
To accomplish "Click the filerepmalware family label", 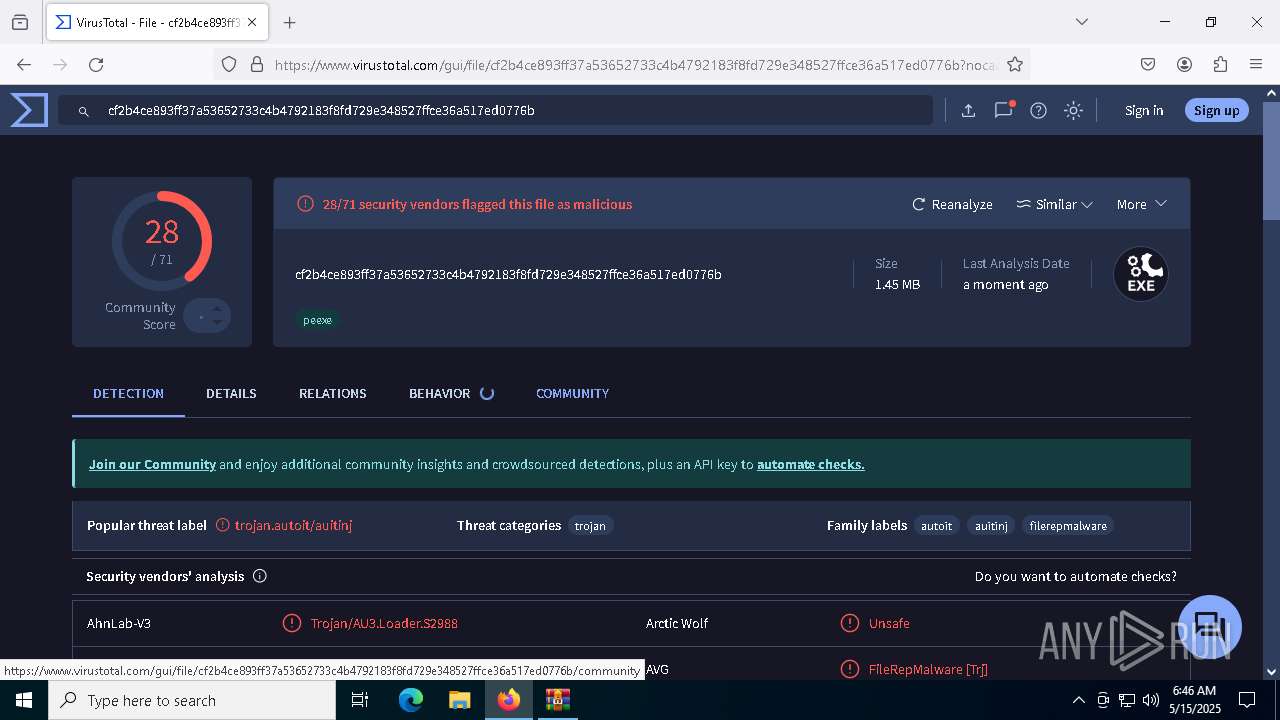I will (1068, 525).
